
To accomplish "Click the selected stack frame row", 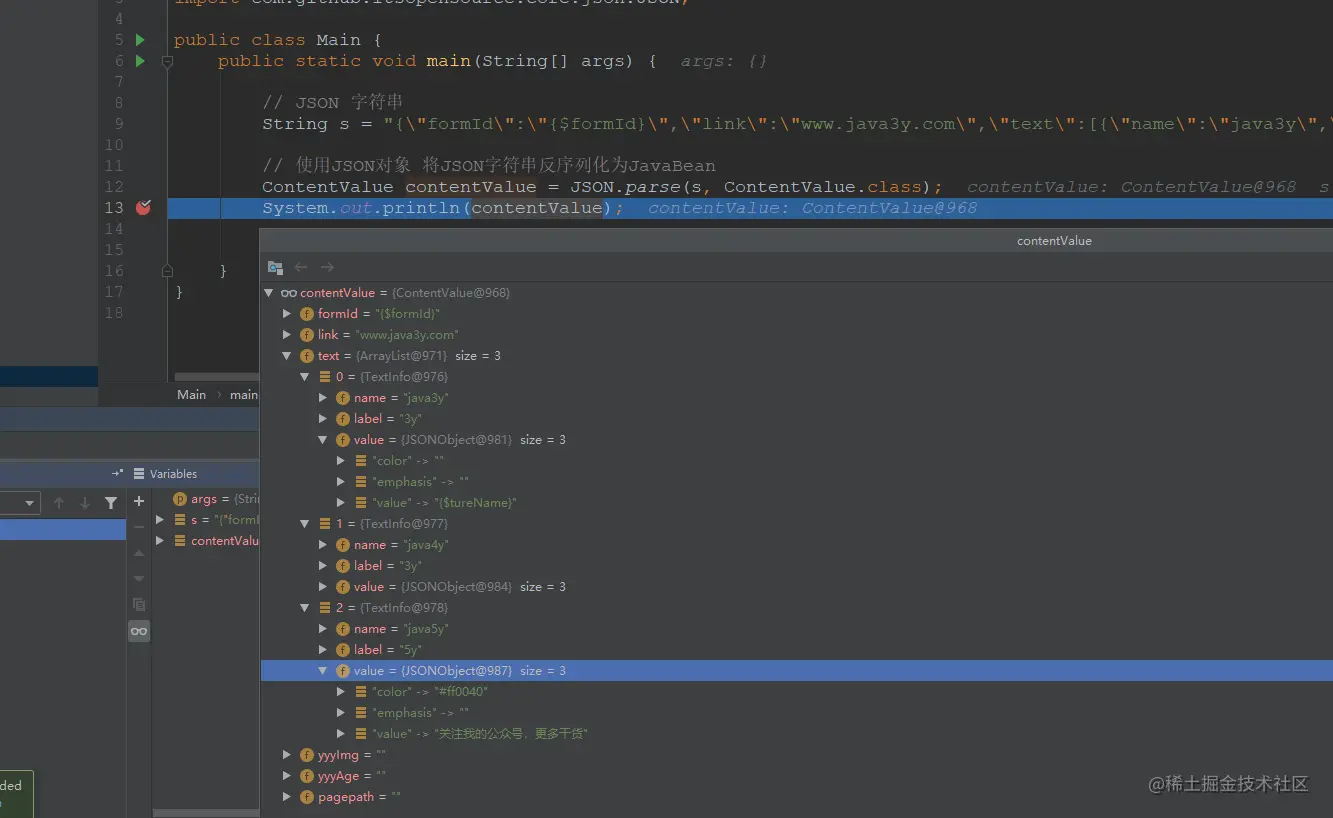I will 63,530.
